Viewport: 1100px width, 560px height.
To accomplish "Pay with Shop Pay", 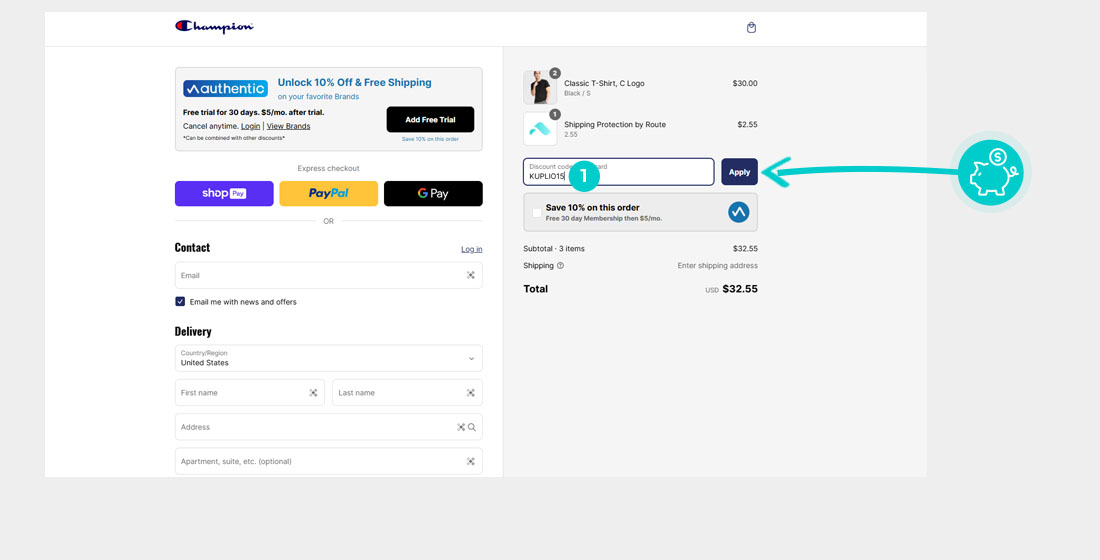I will pyautogui.click(x=224, y=194).
